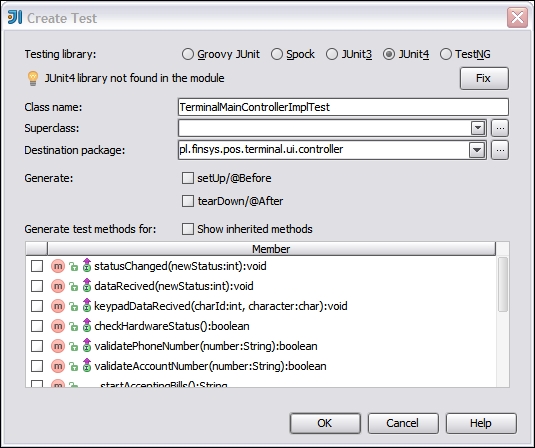Click method icon of keypadDataRecived row
The image size is (535, 448).
(58, 306)
